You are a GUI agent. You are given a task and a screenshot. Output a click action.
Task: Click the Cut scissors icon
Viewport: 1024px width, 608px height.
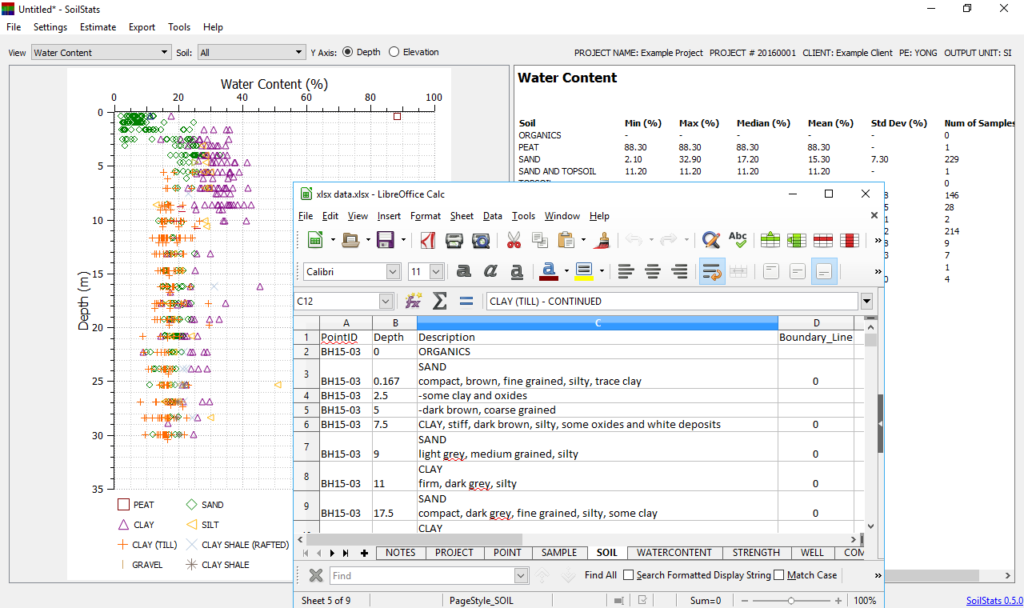pos(514,240)
